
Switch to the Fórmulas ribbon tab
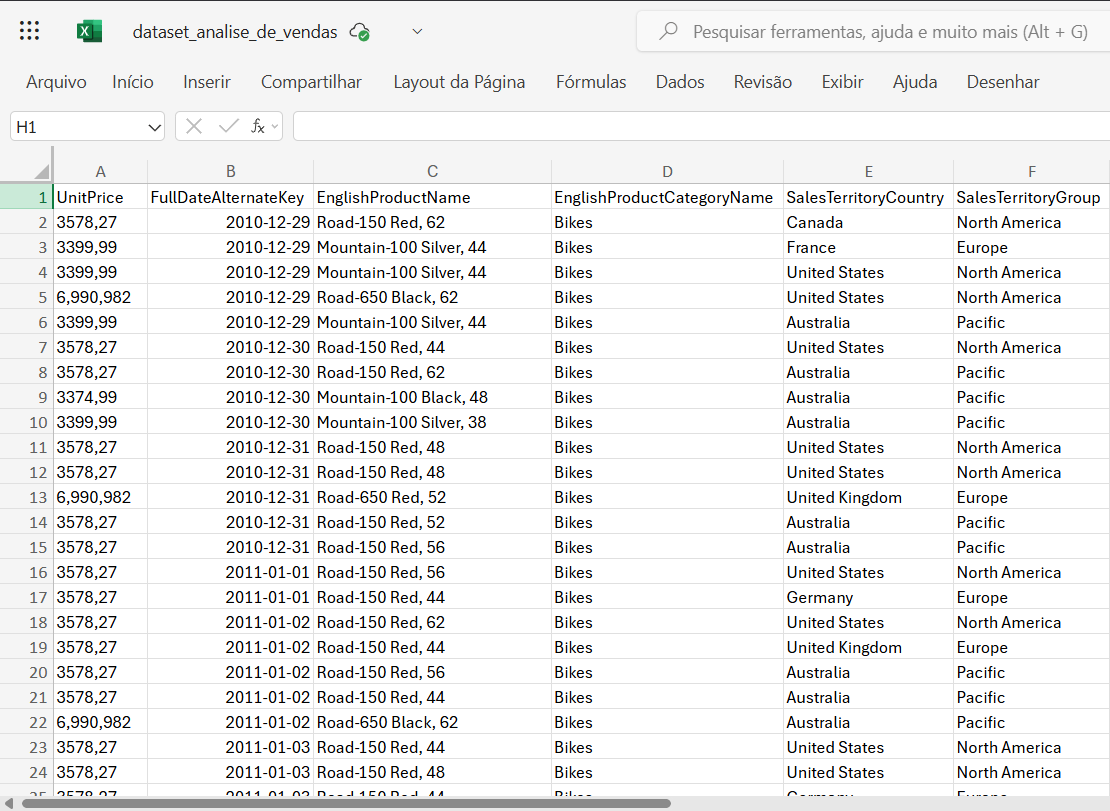(591, 82)
